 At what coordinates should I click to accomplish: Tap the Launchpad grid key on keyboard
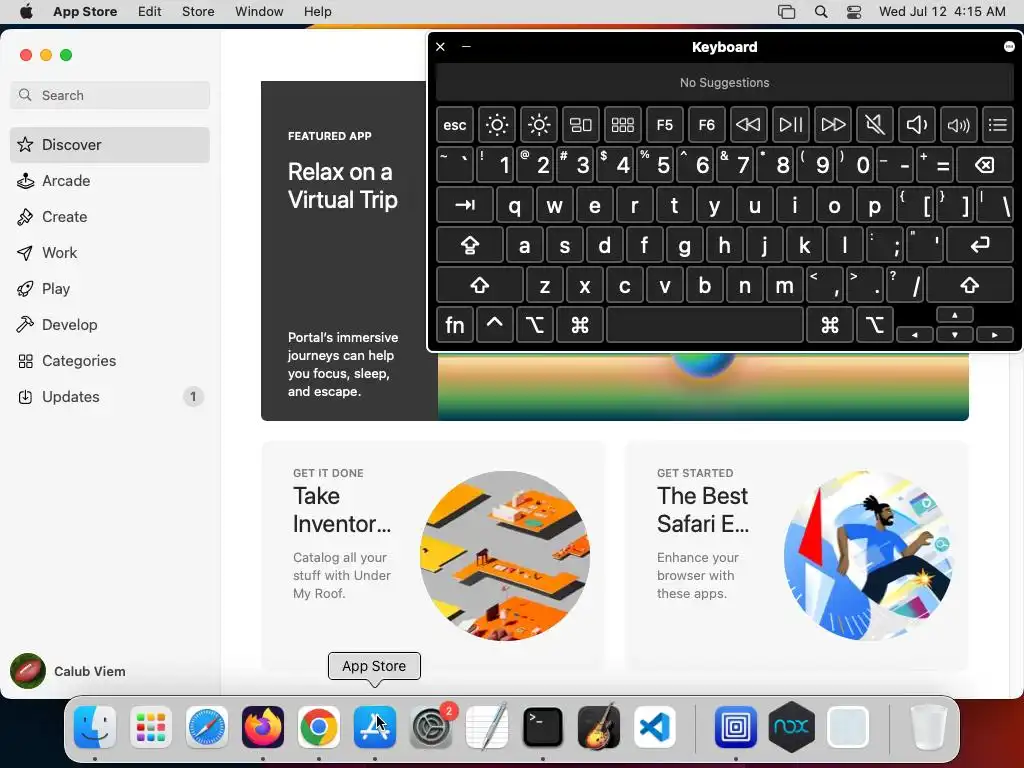[x=622, y=125]
